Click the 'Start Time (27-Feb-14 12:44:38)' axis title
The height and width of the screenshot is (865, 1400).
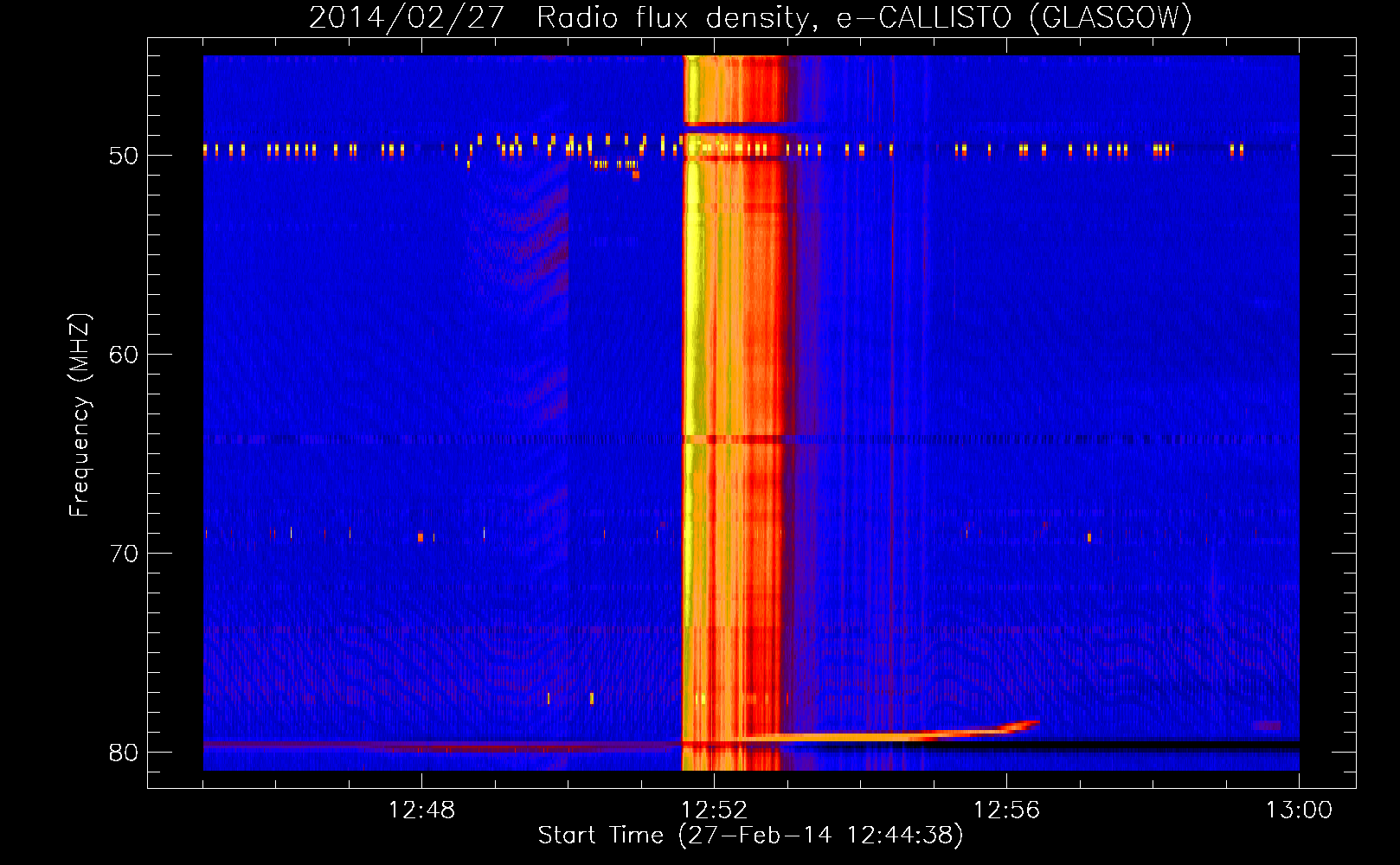point(750,836)
